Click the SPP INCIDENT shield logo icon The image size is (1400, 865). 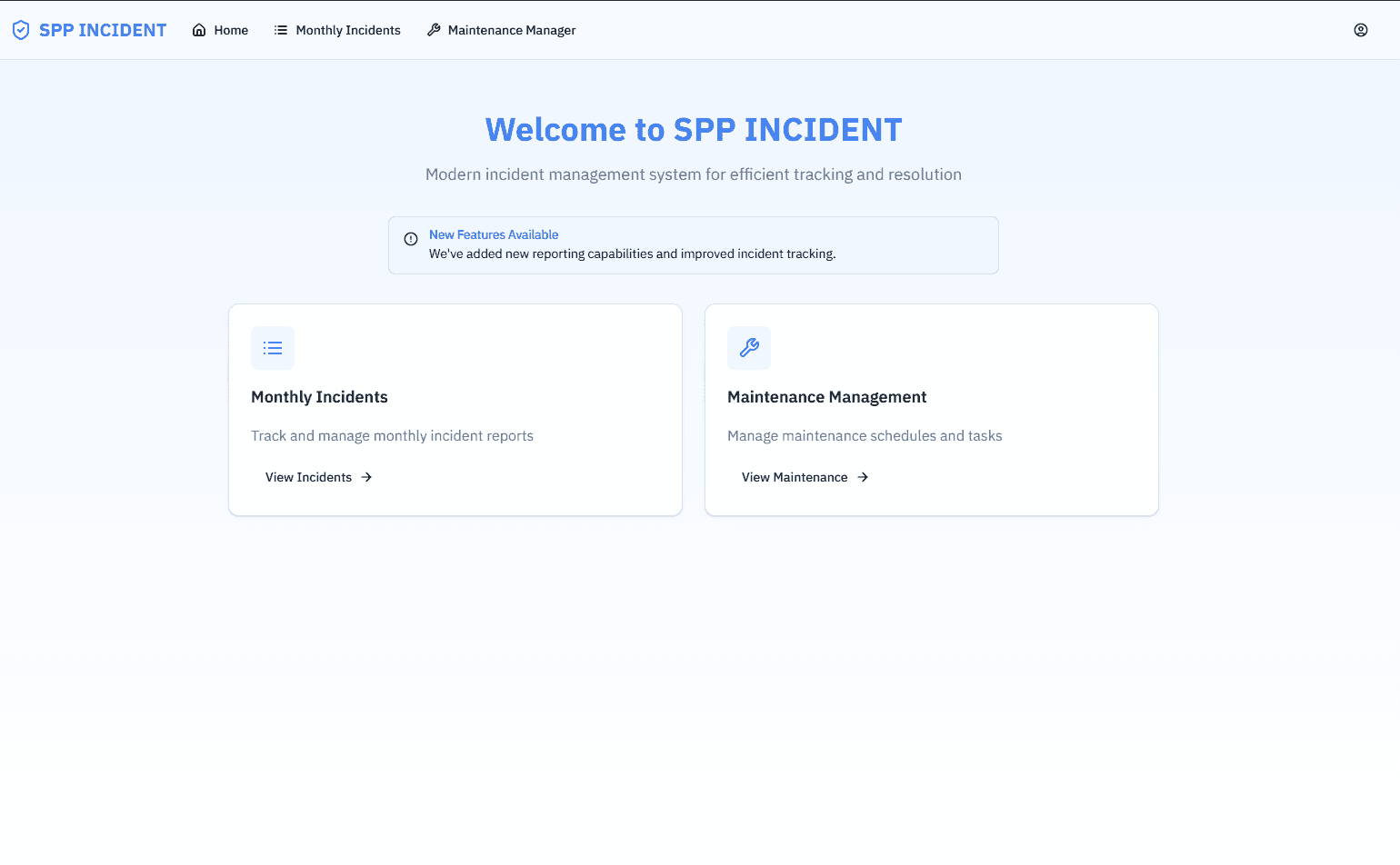[x=21, y=30]
